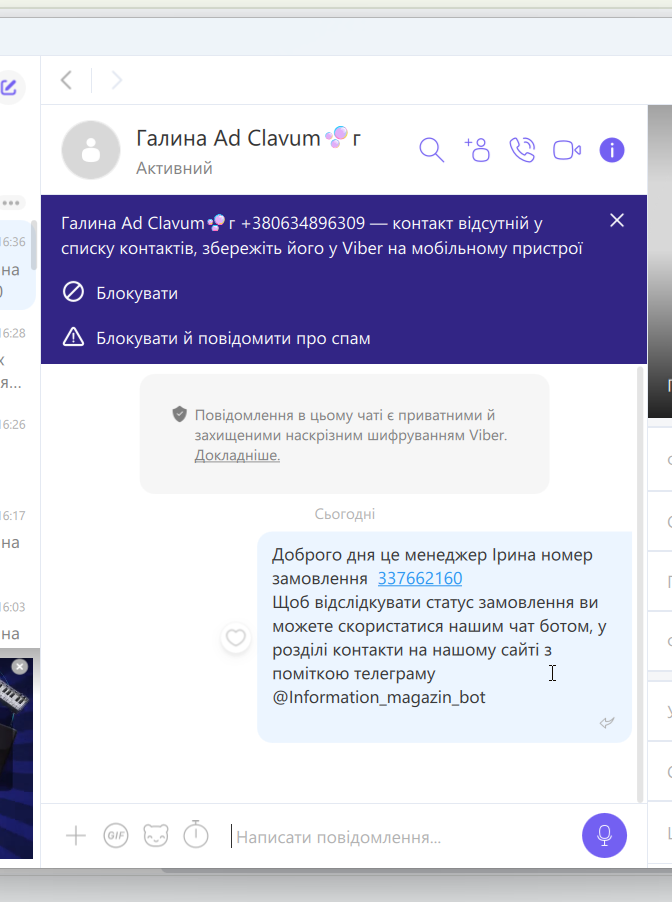672x902 pixels.
Task: Click the plus attachment icon
Action: coord(76,835)
